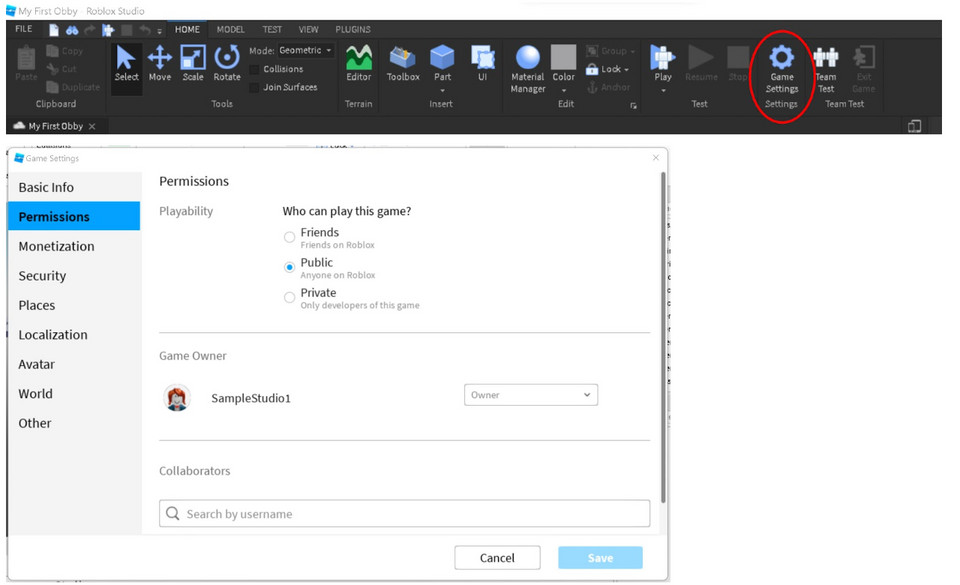This screenshot has width=960, height=585.
Task: Expand the Part dropdown arrow
Action: tap(442, 90)
